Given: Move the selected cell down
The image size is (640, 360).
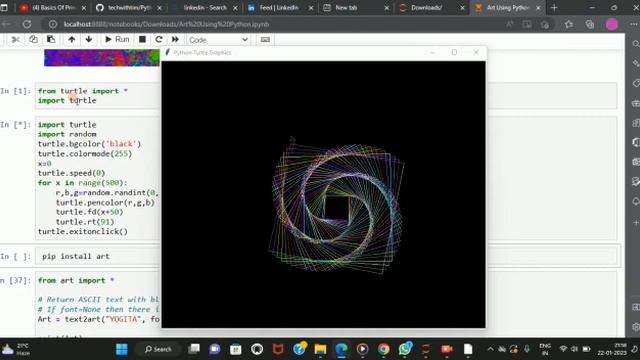Looking at the screenshot, I should coord(89,40).
